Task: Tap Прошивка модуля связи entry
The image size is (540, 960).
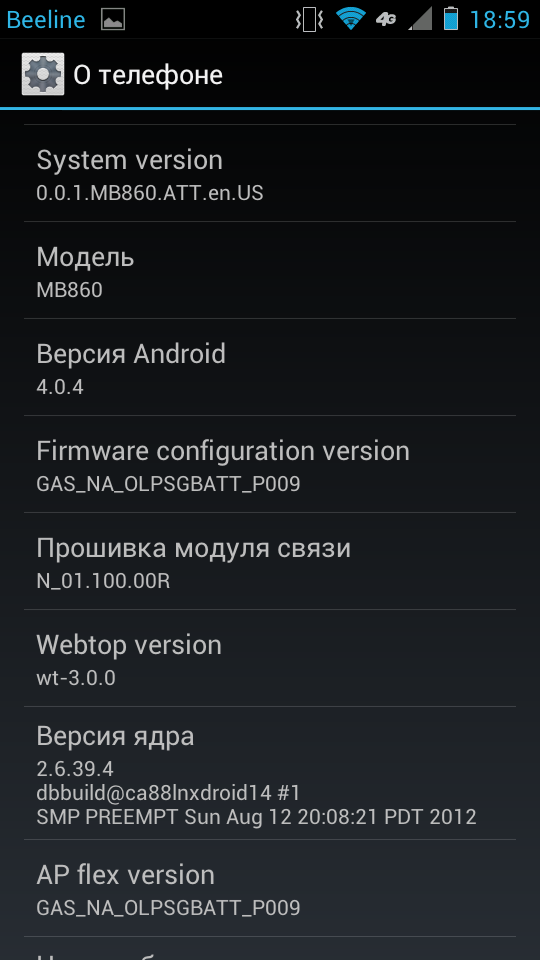Action: click(270, 561)
